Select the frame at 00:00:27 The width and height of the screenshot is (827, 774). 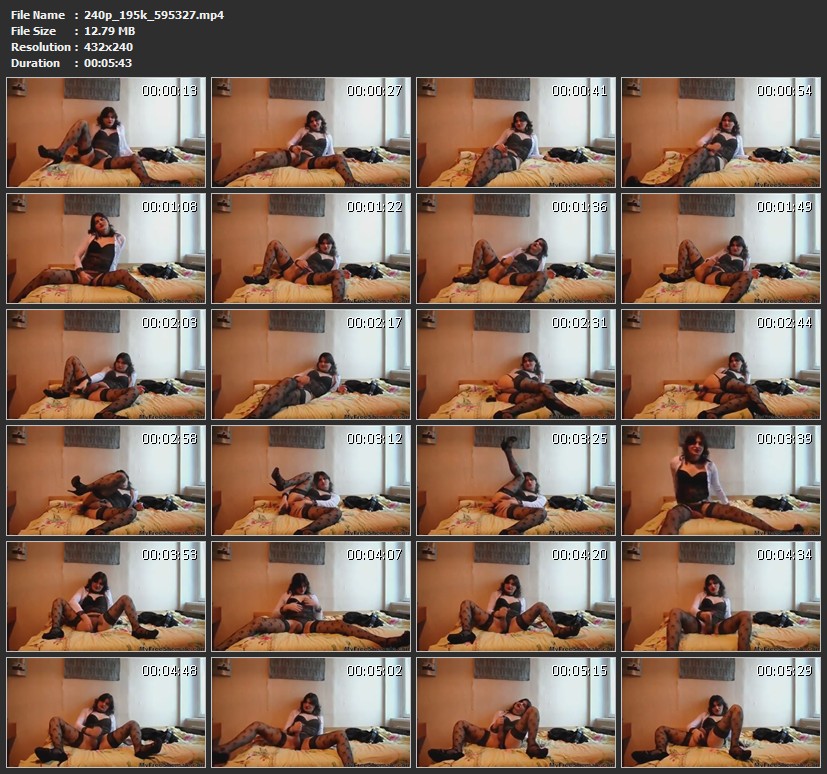click(311, 132)
